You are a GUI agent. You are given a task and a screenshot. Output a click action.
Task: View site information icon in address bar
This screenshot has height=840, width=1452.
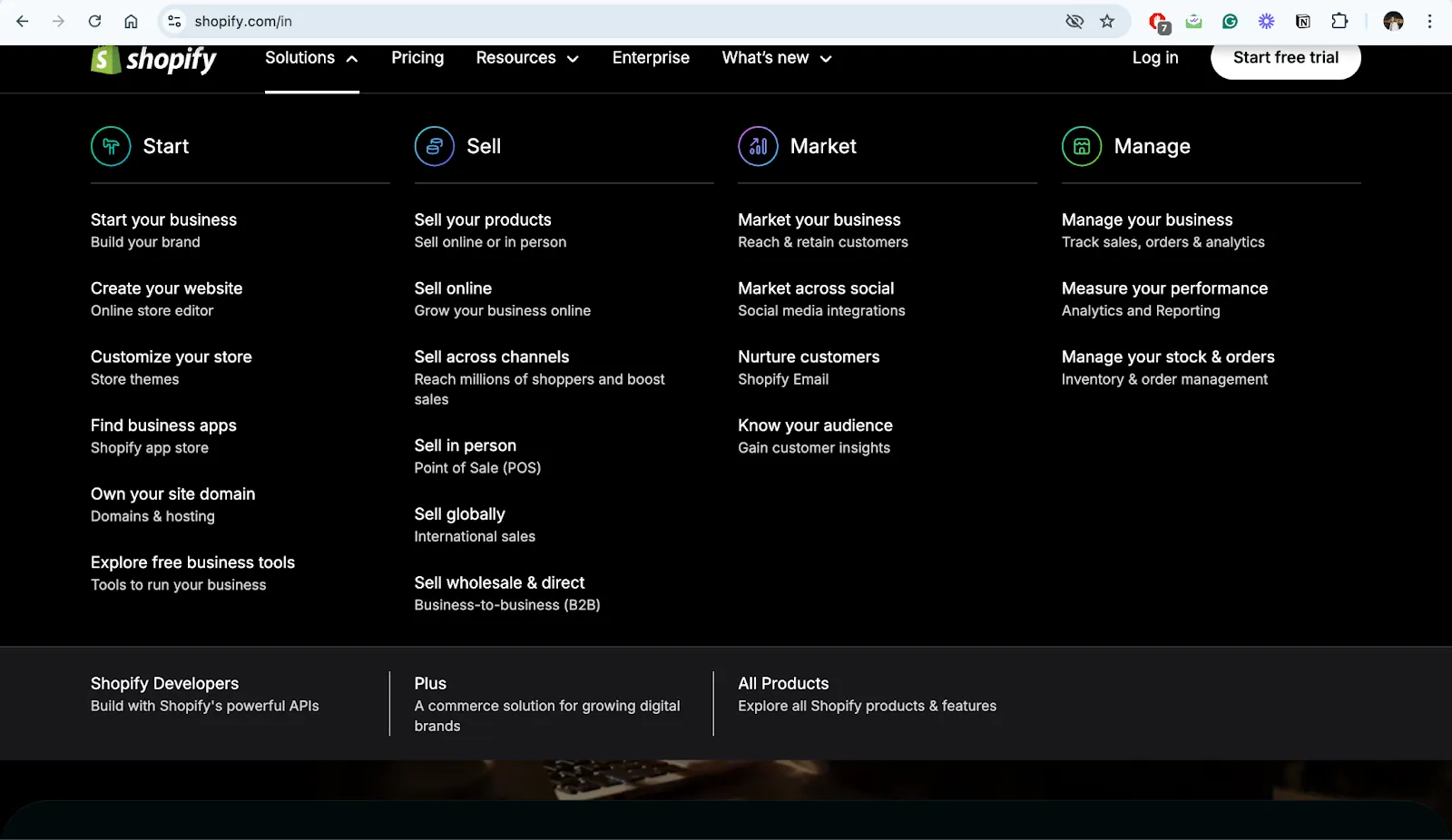pyautogui.click(x=174, y=21)
